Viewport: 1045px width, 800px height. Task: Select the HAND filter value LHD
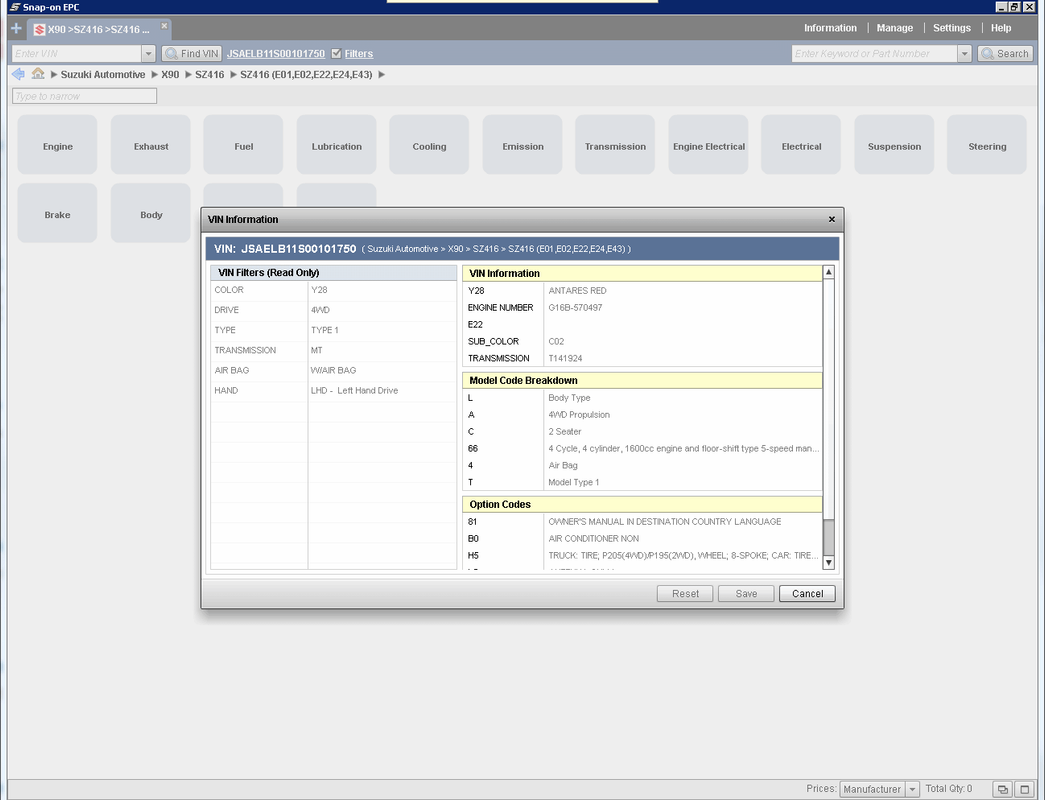pos(354,391)
